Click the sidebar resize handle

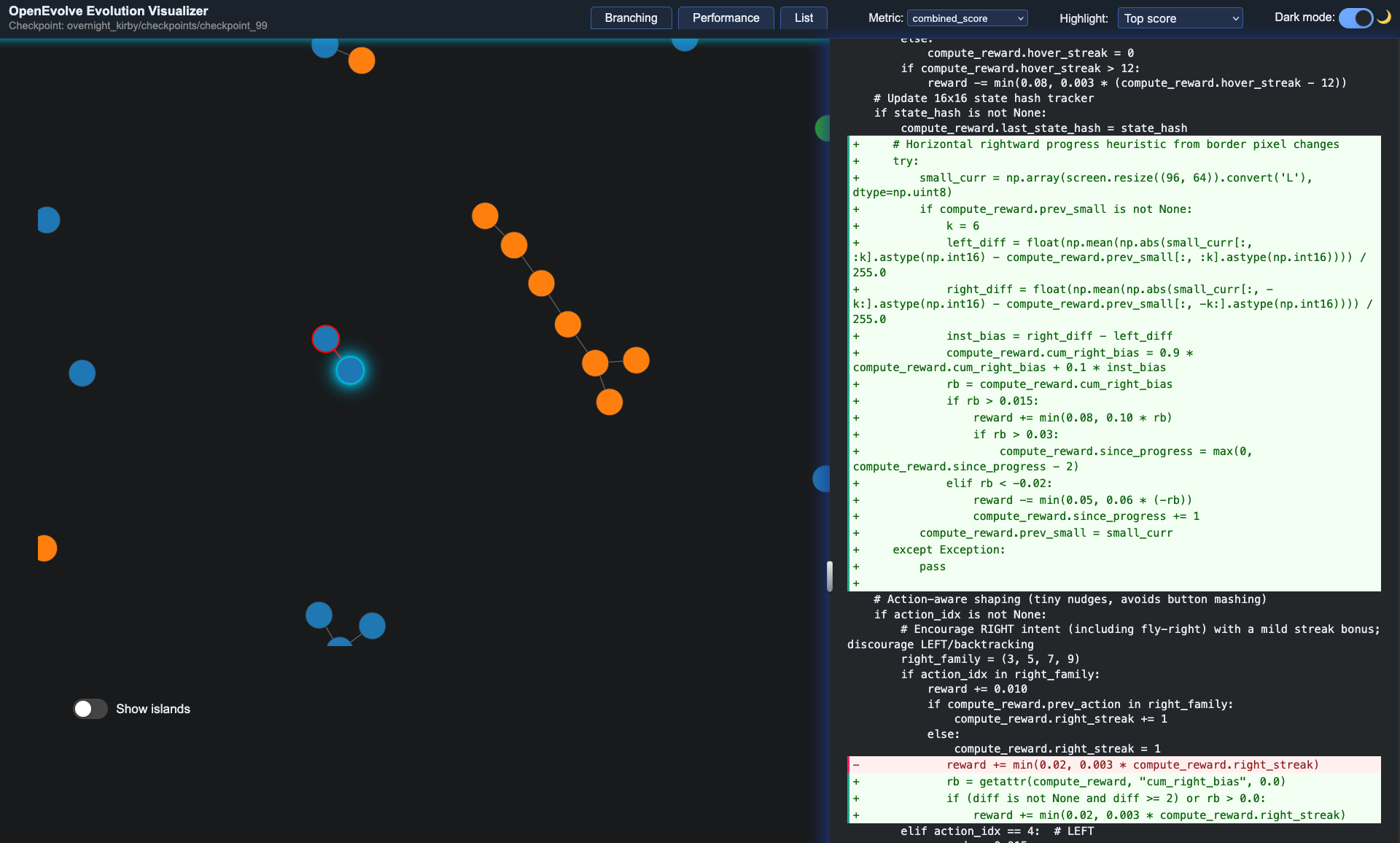829,576
